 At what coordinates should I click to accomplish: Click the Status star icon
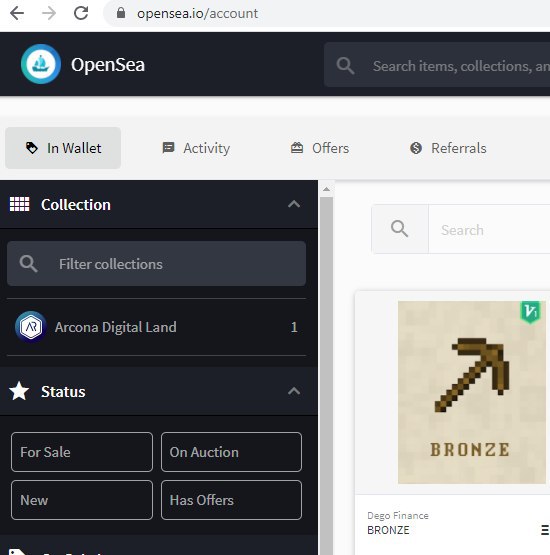19,391
